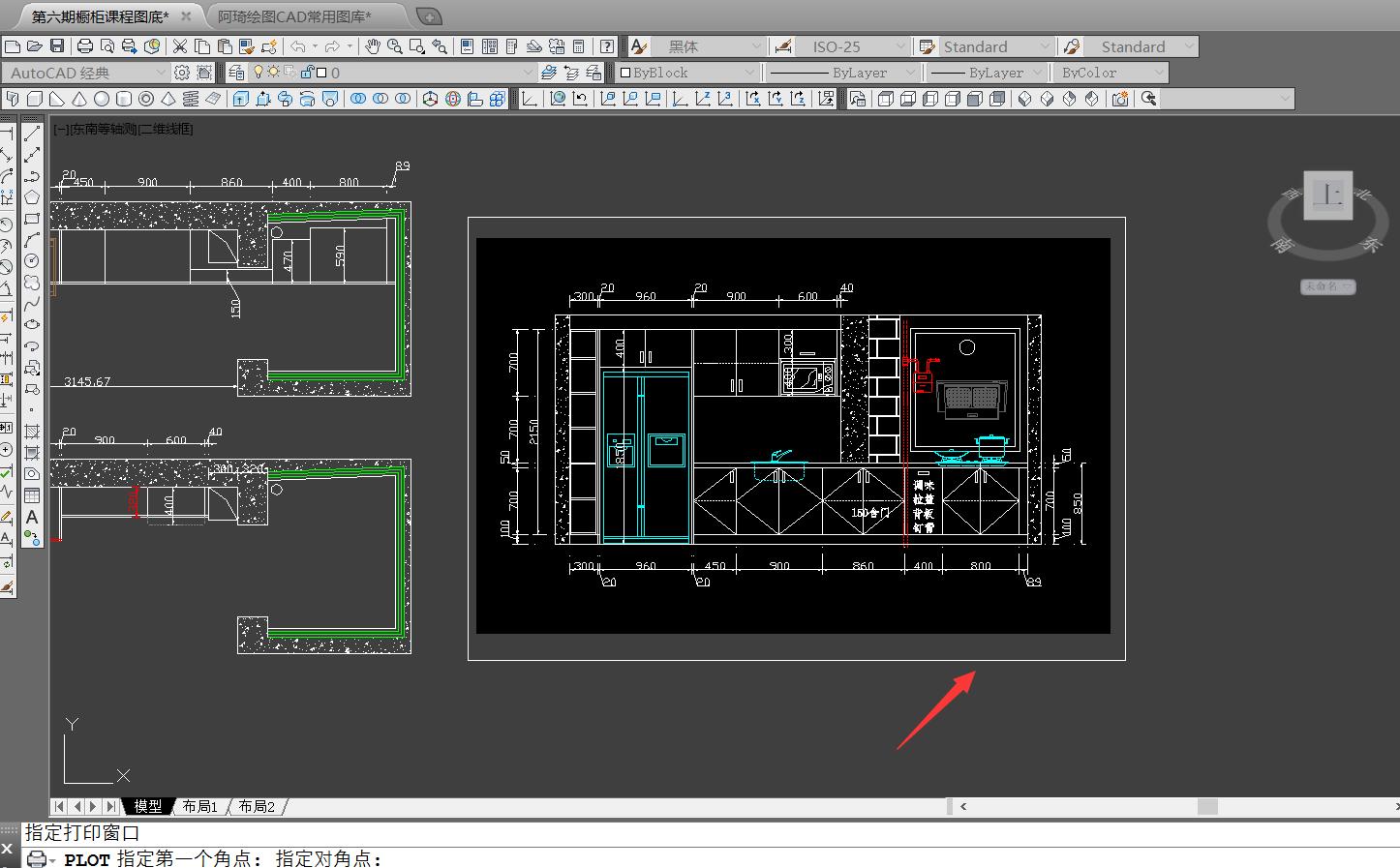Select the Polygon draw tool
Screen dimensions: 1400x868
[x=32, y=197]
